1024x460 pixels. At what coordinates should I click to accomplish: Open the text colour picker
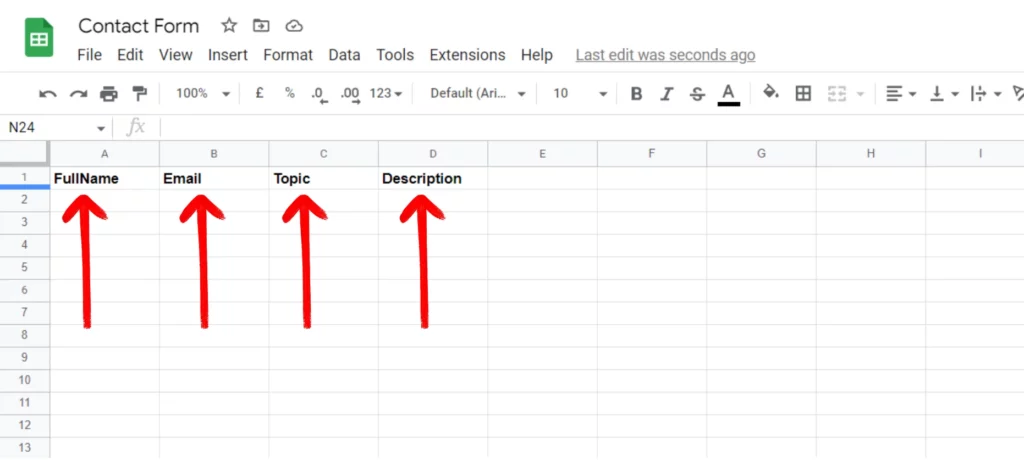coord(729,94)
